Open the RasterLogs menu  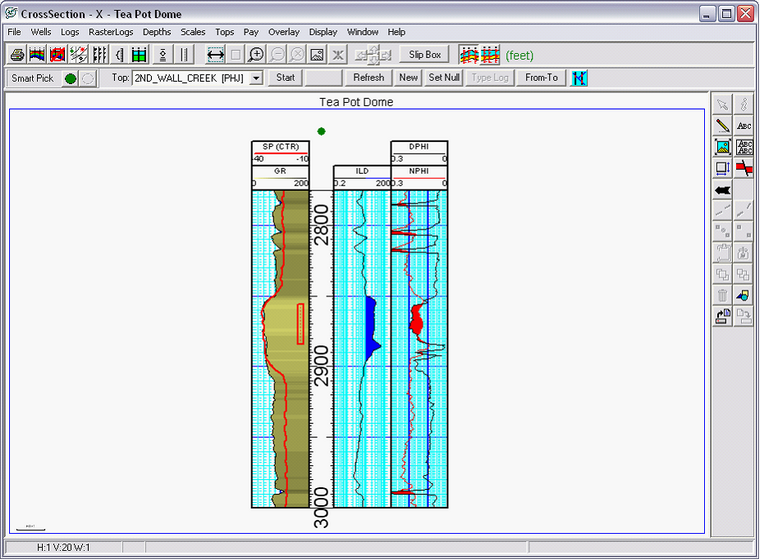click(111, 32)
